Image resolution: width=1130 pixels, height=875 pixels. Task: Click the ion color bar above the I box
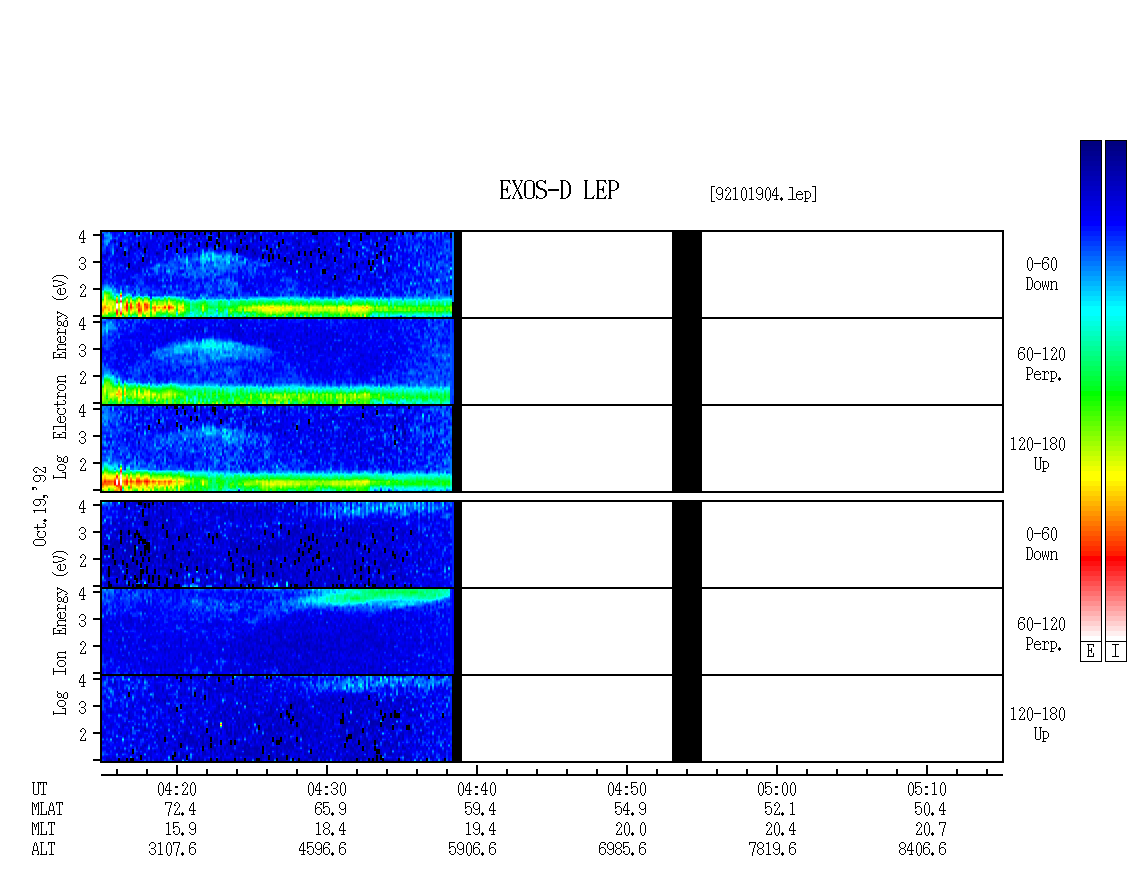pyautogui.click(x=1116, y=390)
